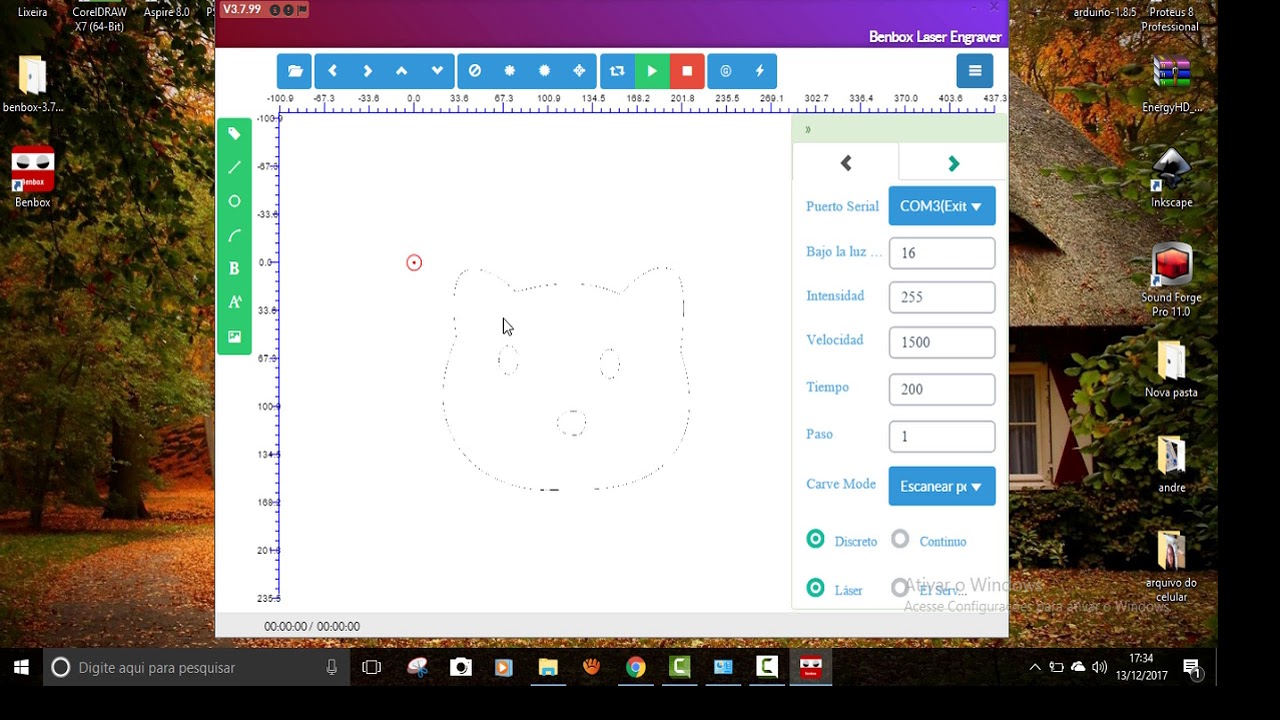Click the Paso value field

942,436
